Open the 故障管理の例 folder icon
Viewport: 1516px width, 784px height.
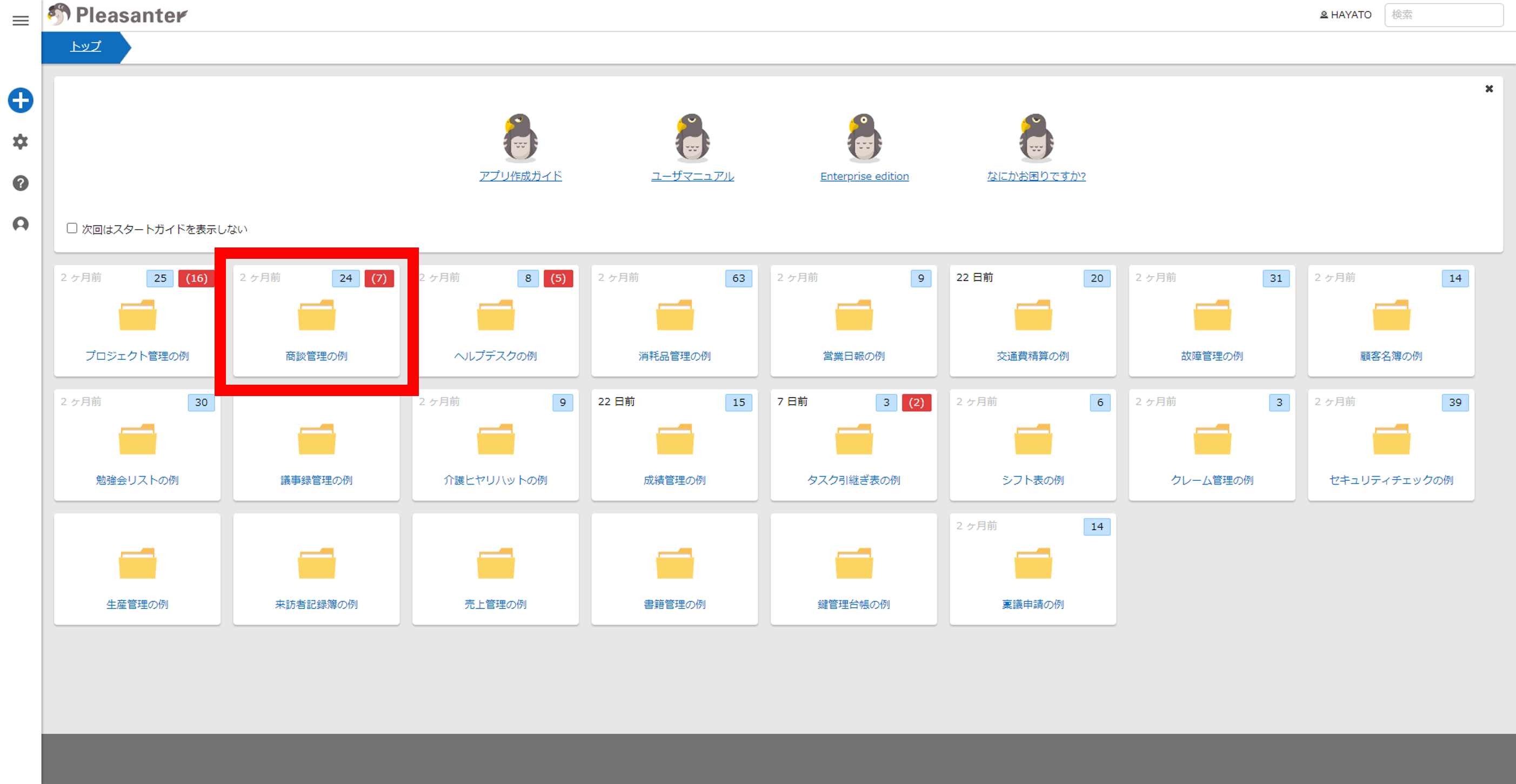pos(1212,314)
